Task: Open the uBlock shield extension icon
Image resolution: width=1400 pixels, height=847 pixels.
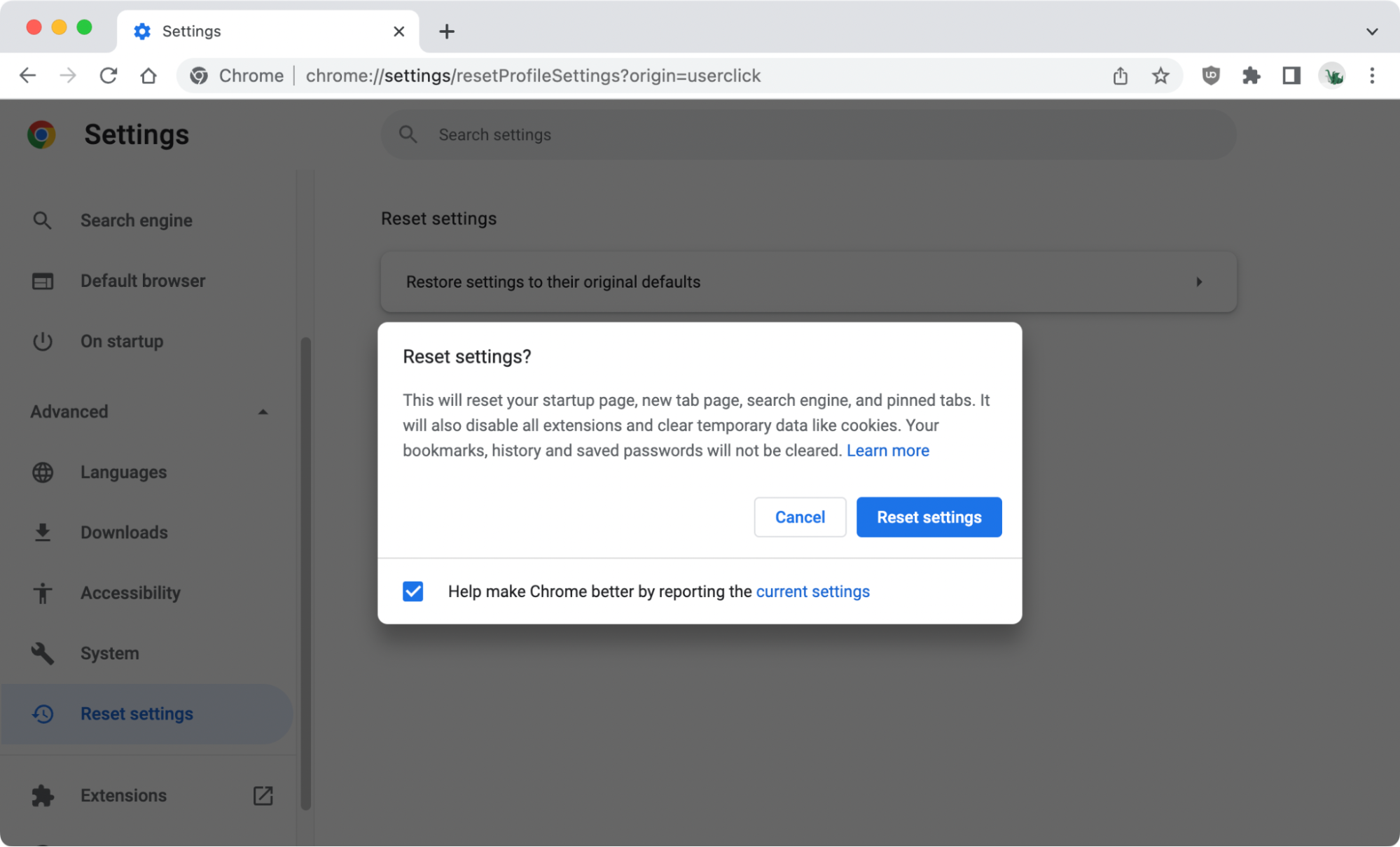Action: [x=1211, y=76]
